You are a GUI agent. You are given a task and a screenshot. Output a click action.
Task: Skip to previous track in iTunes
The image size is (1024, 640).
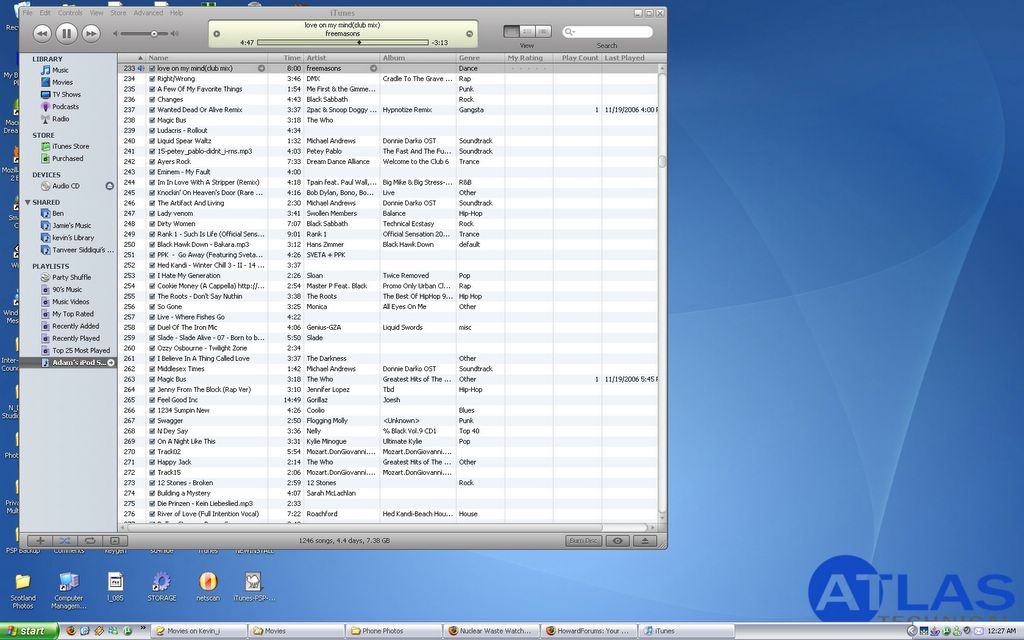[x=42, y=33]
